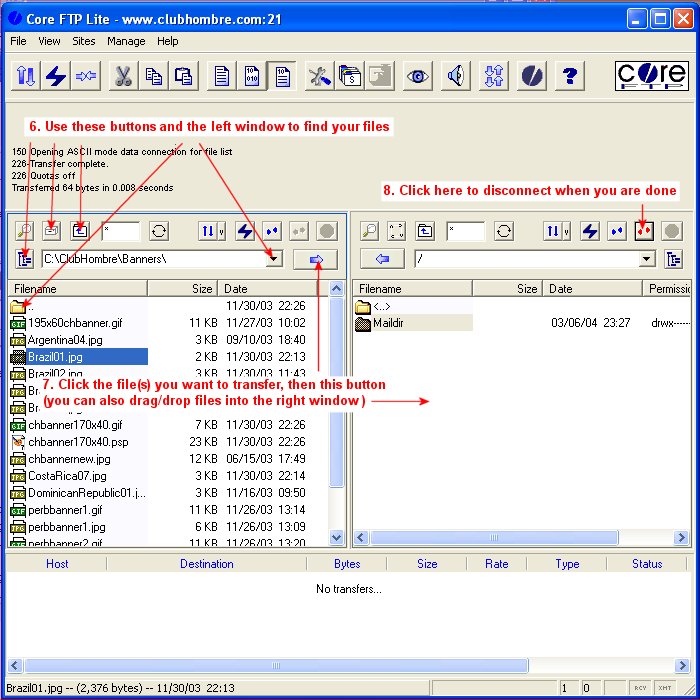Open the View menu
The height and width of the screenshot is (700, 700).
click(x=49, y=41)
